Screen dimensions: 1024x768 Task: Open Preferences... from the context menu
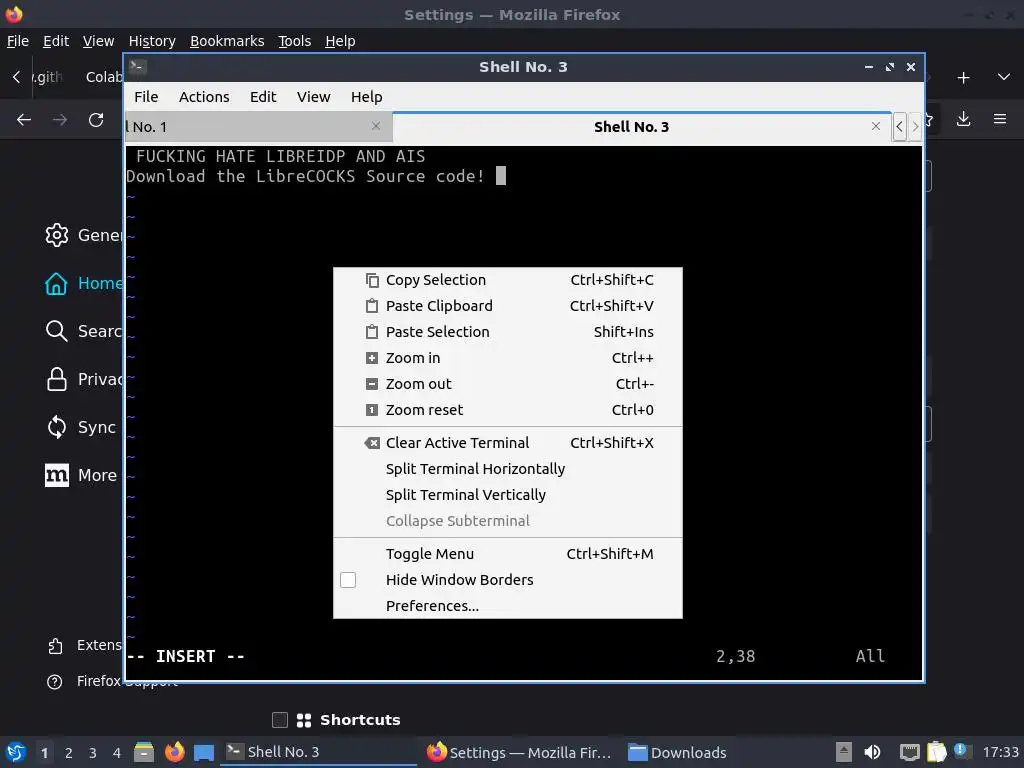tap(507, 606)
